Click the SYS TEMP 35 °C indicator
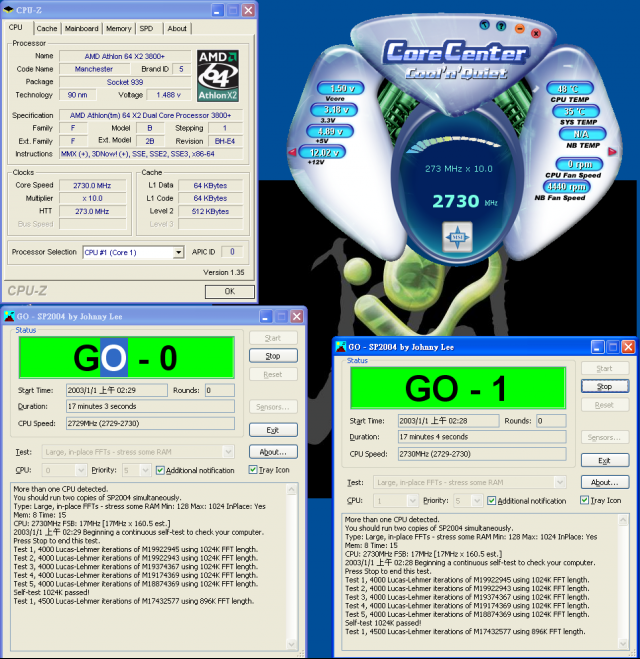Viewport: 640px width, 659px height. click(576, 111)
